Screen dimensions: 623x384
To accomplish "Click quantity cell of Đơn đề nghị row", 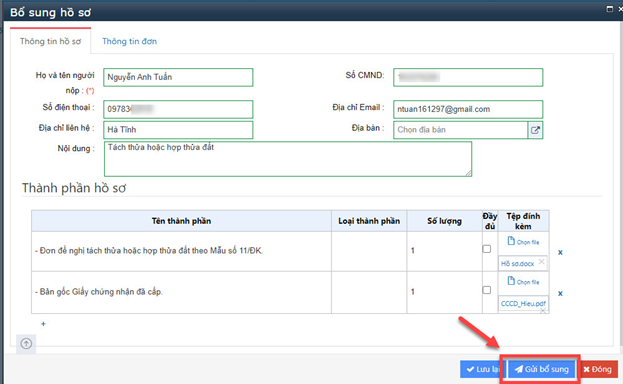I will (x=444, y=251).
